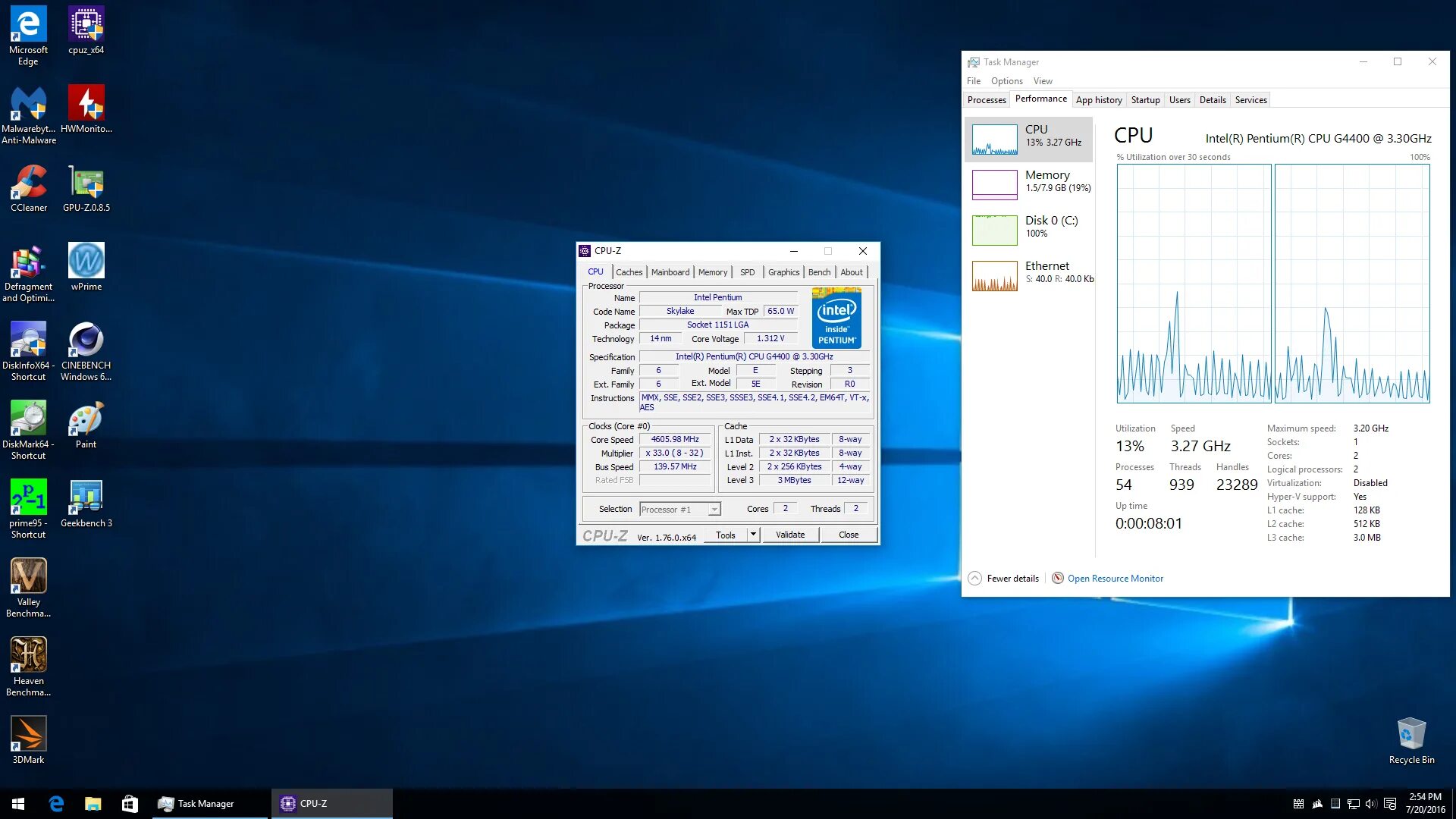
Task: Open the Microsoft Edge desktop shortcut
Action: (x=28, y=36)
